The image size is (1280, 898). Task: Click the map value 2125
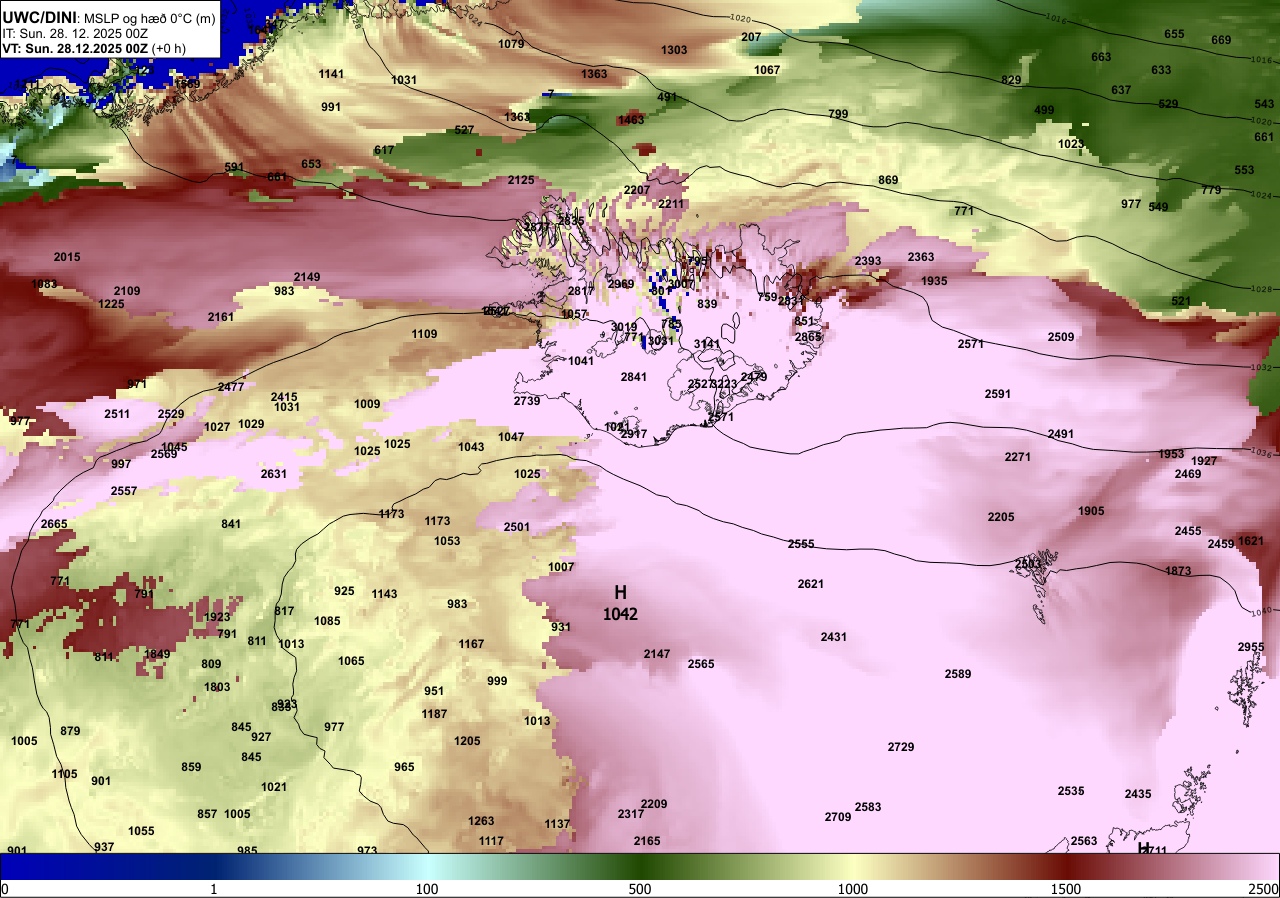(x=521, y=180)
